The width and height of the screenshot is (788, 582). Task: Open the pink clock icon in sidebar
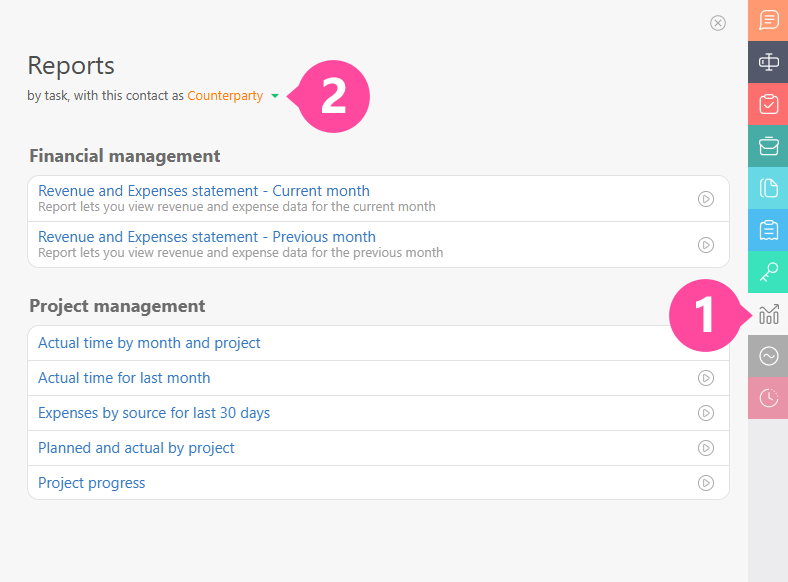tap(768, 398)
